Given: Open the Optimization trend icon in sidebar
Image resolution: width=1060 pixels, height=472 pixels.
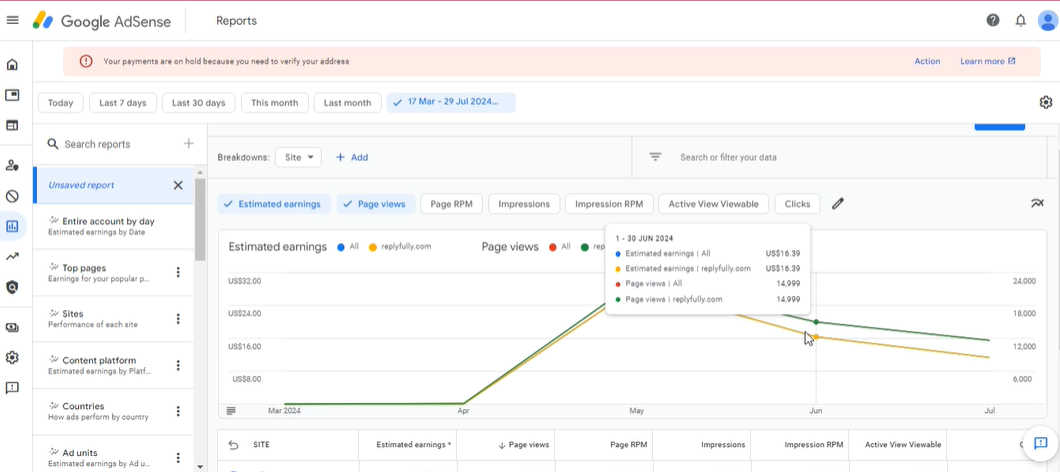Looking at the screenshot, I should pyautogui.click(x=12, y=256).
